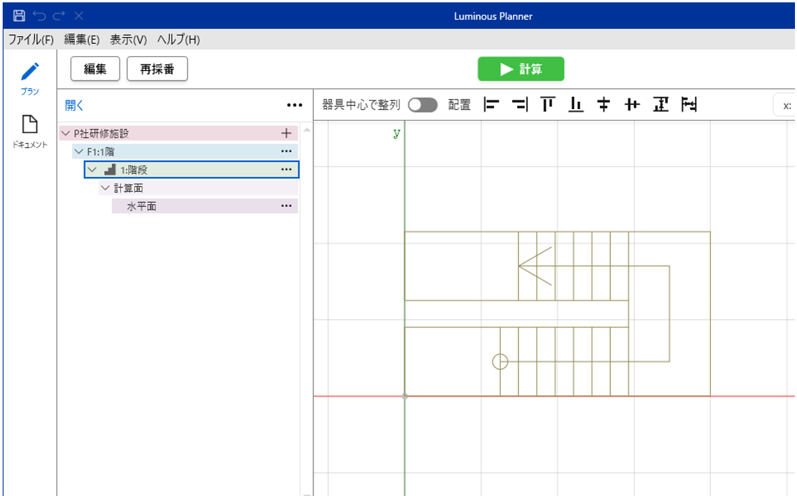Click the align bottom edges icon
The image size is (797, 496).
[575, 105]
